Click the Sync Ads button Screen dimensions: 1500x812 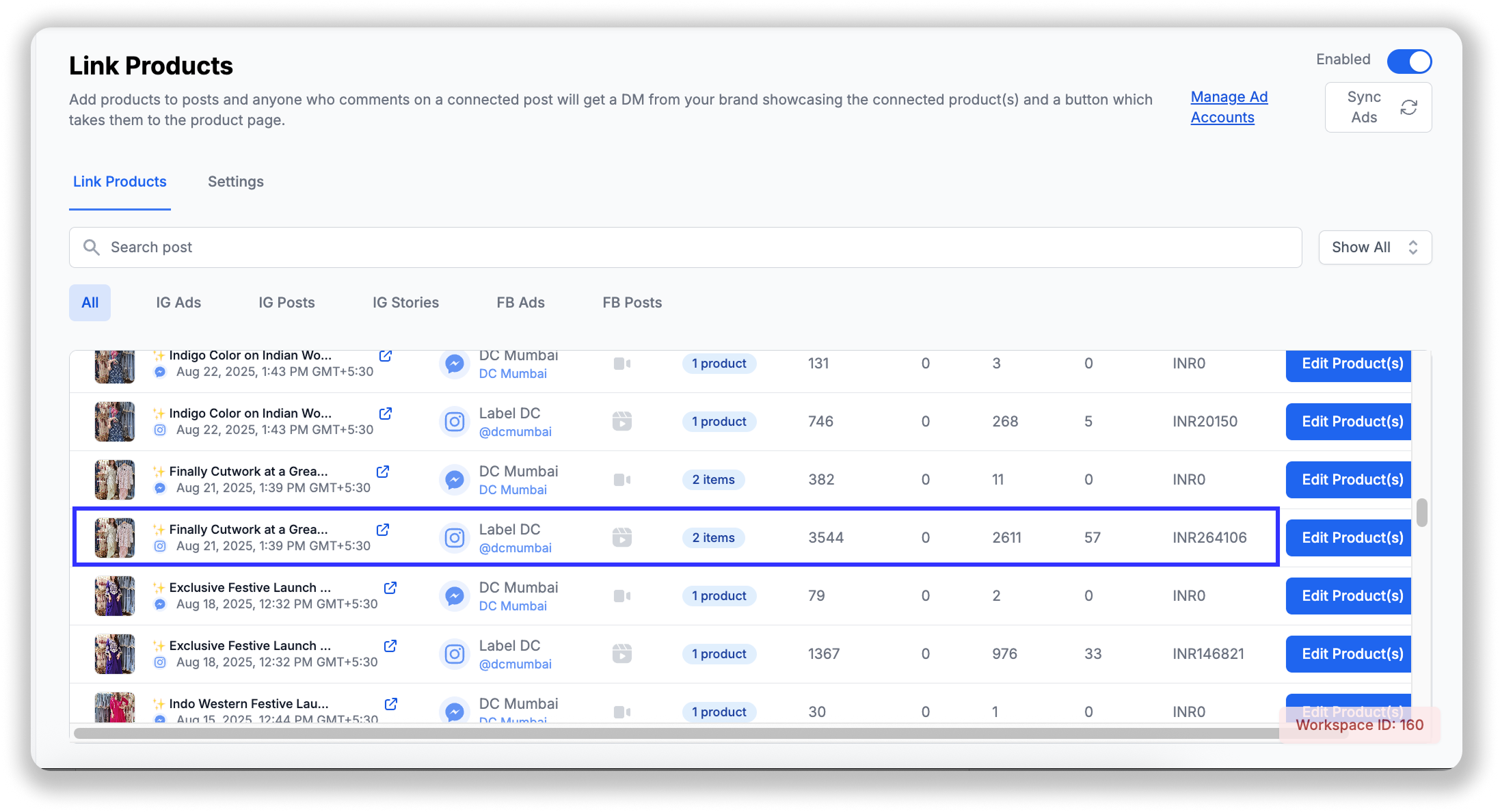1378,107
